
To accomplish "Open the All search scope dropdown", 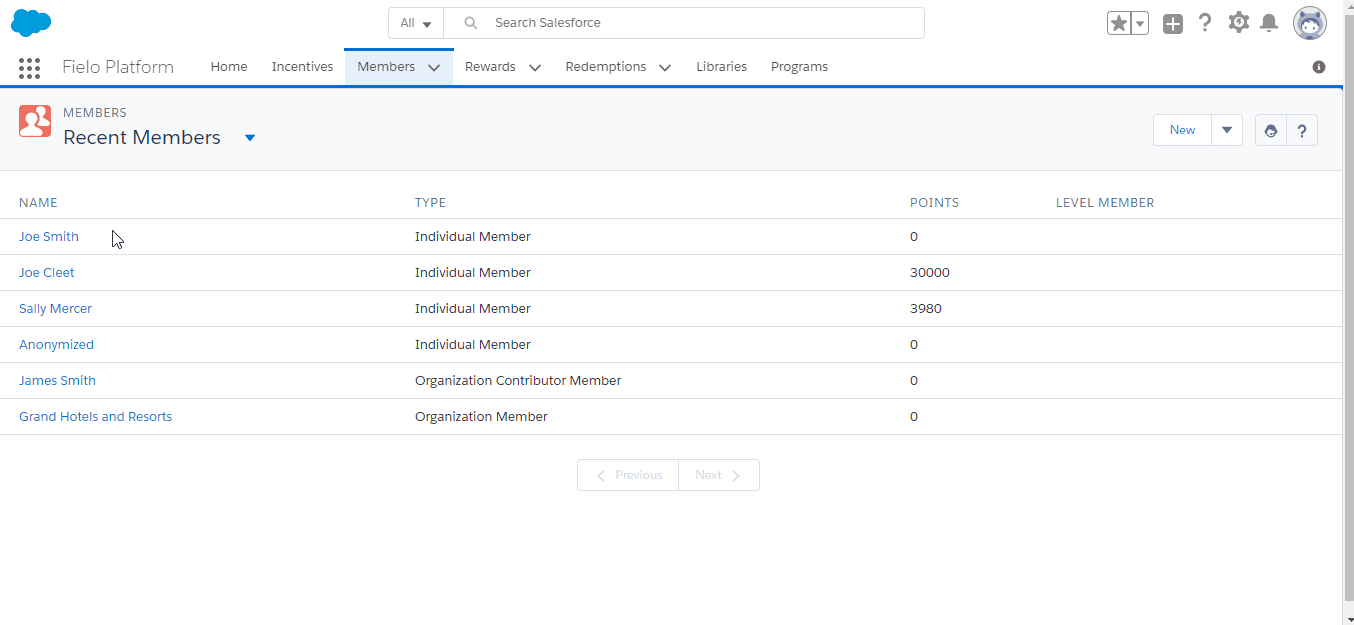I will pos(416,23).
